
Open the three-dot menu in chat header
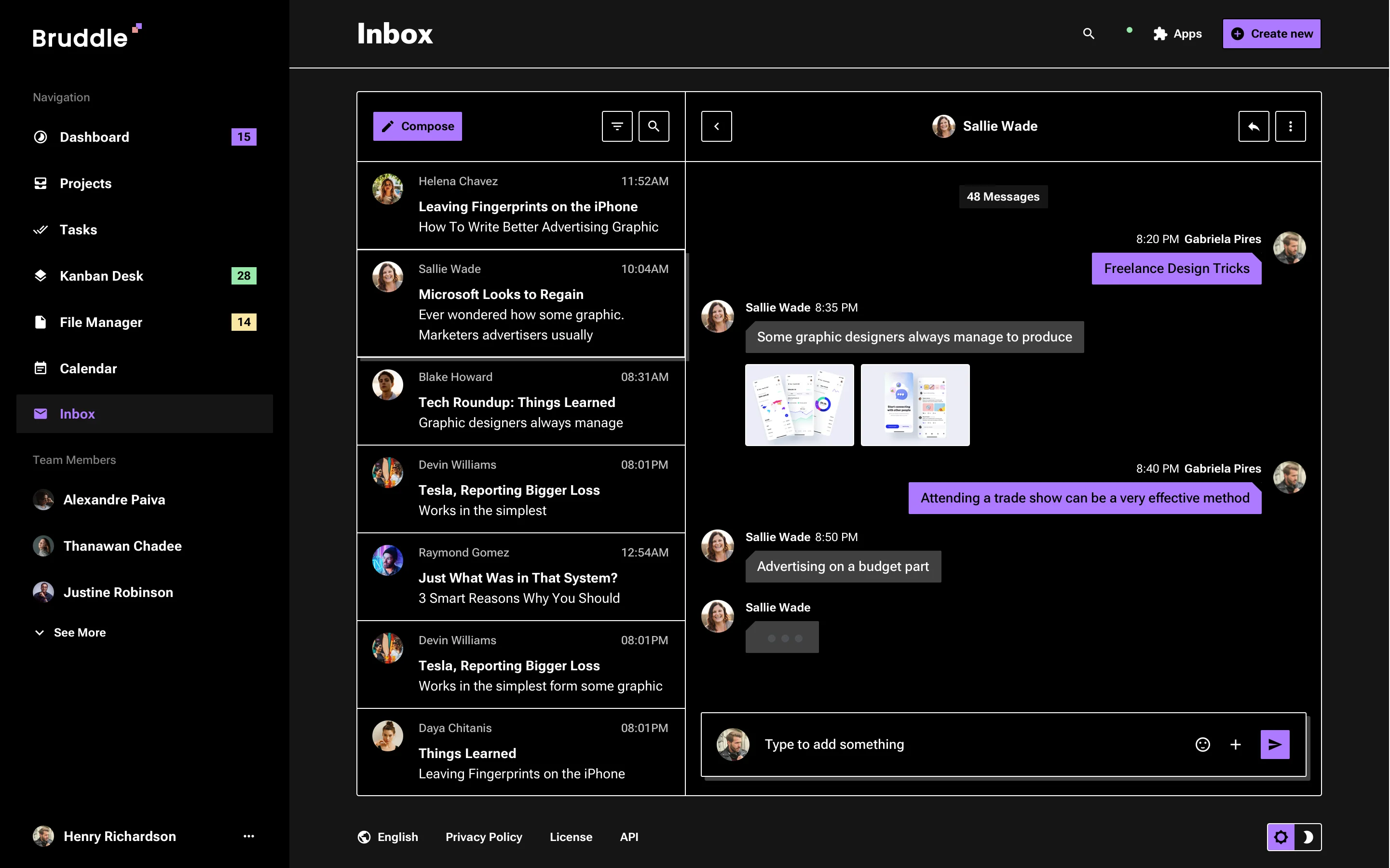point(1290,126)
